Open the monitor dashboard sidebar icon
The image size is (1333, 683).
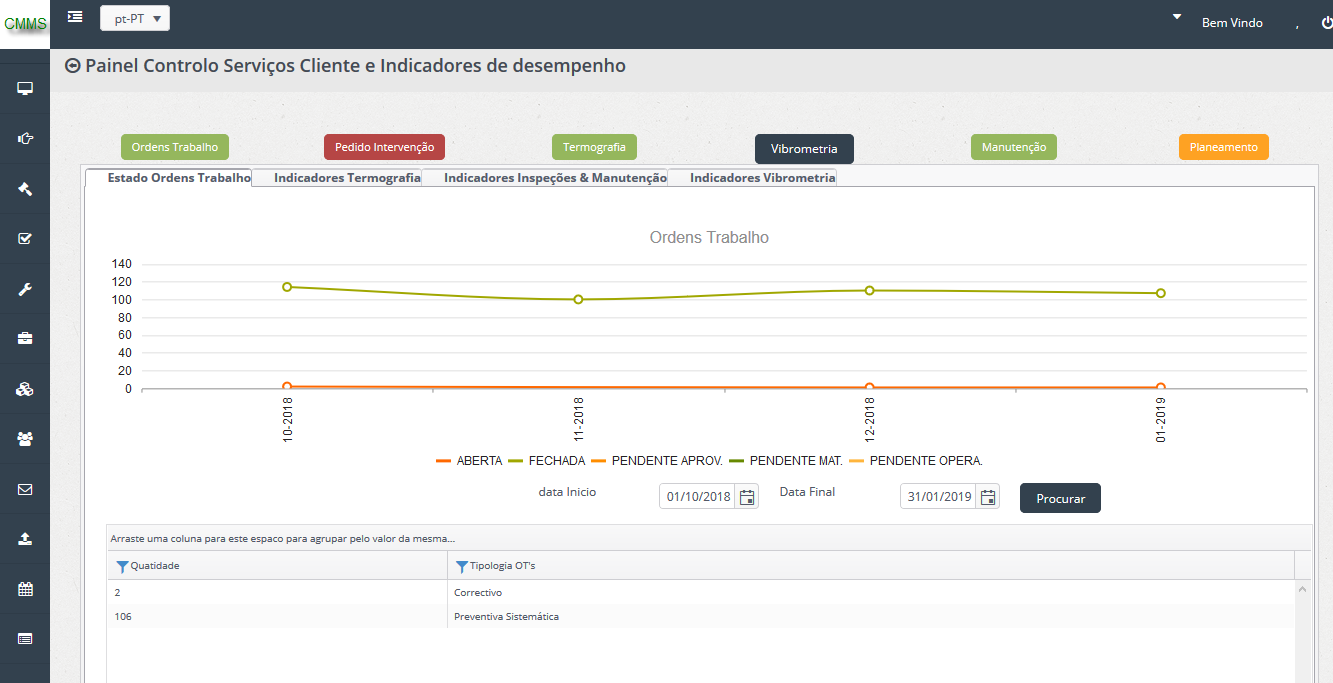point(25,89)
